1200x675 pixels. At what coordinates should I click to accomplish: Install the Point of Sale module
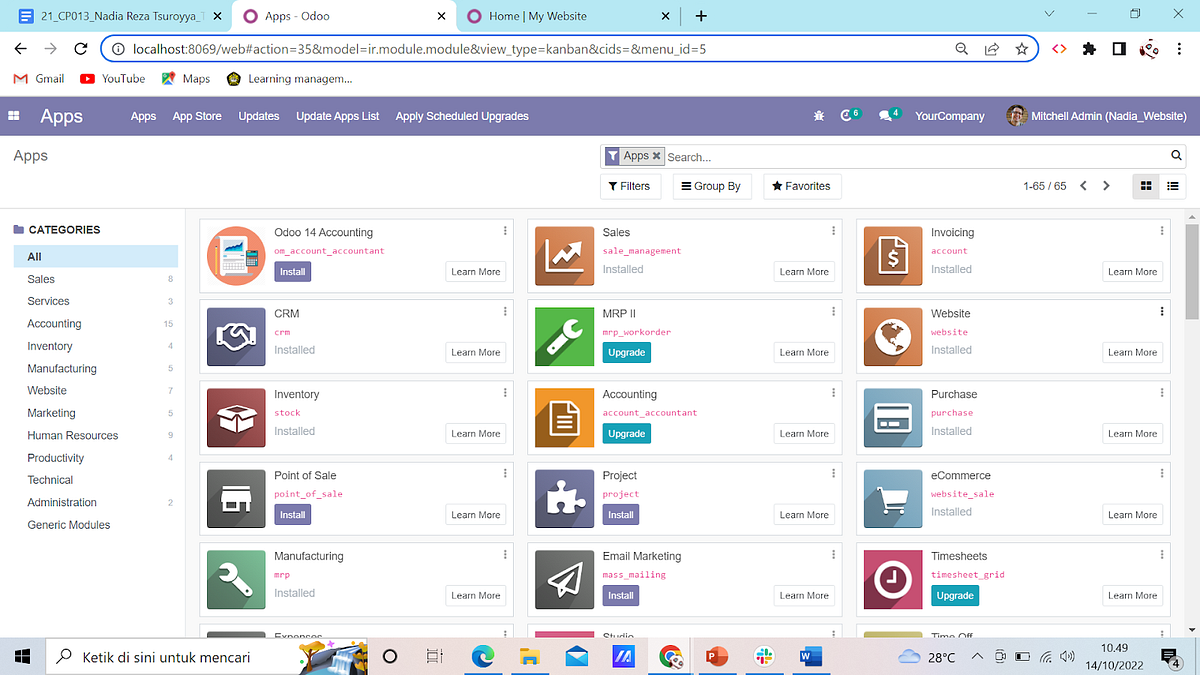click(292, 514)
